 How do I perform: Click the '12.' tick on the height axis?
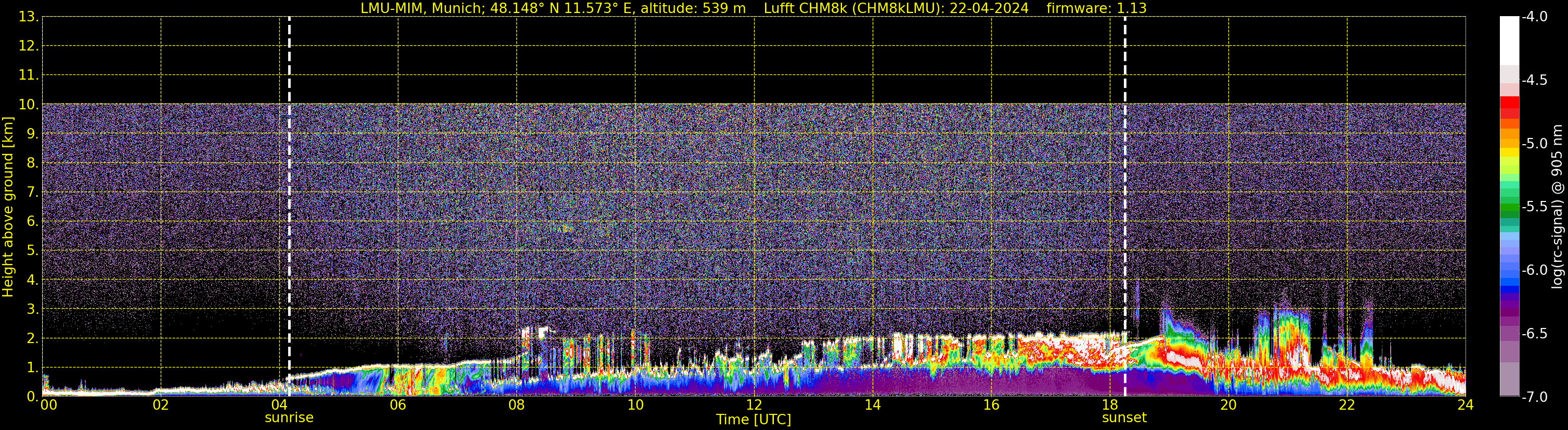click(29, 46)
